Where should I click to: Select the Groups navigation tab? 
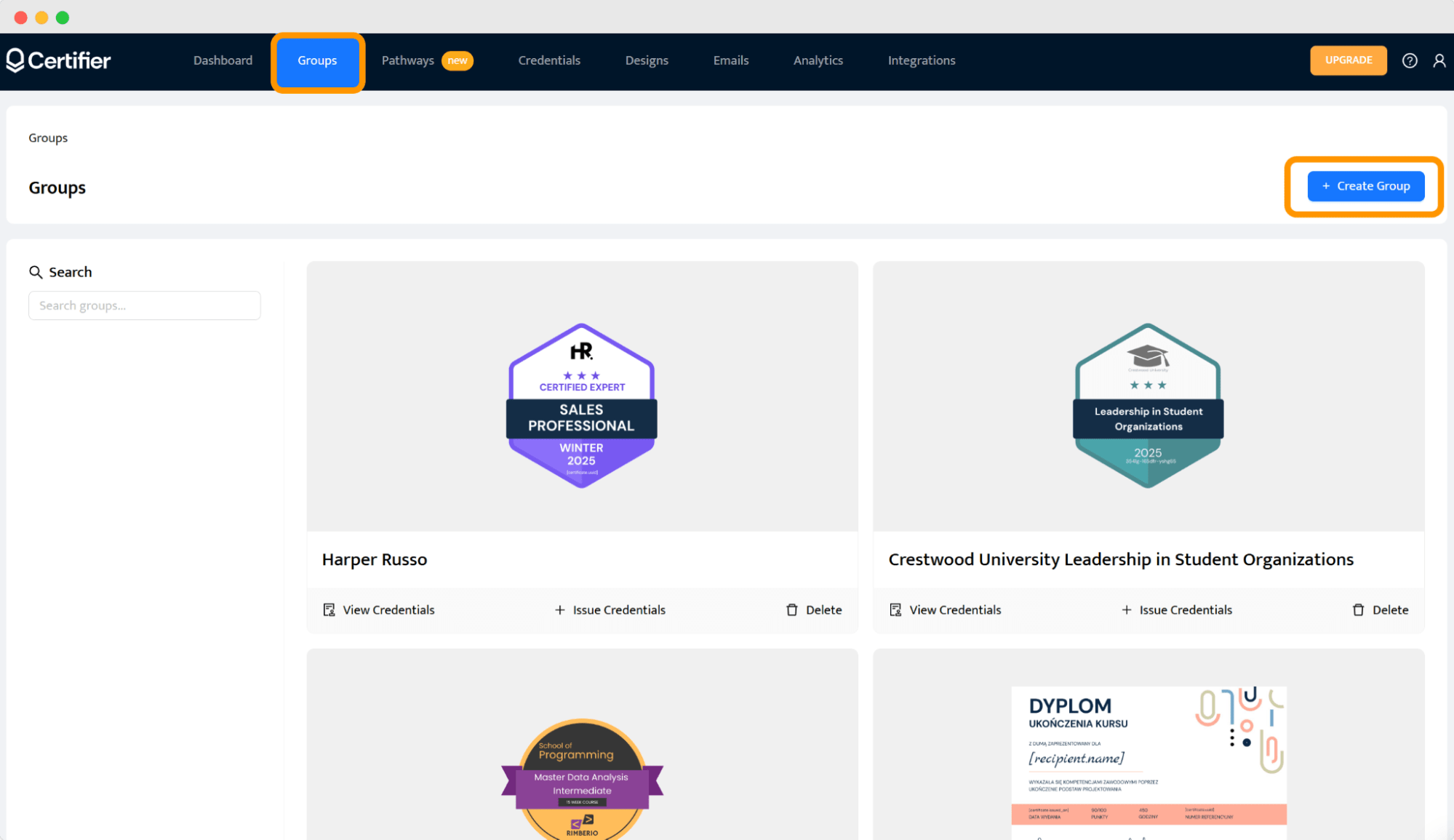317,61
